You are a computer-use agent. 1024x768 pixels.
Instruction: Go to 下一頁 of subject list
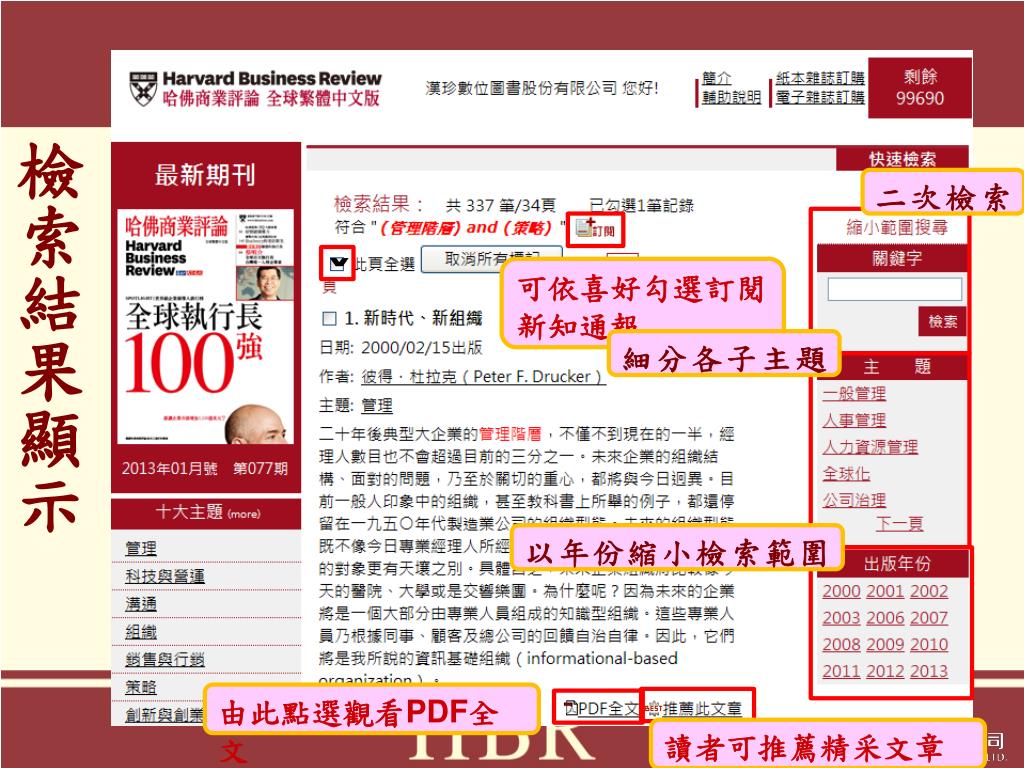[899, 524]
